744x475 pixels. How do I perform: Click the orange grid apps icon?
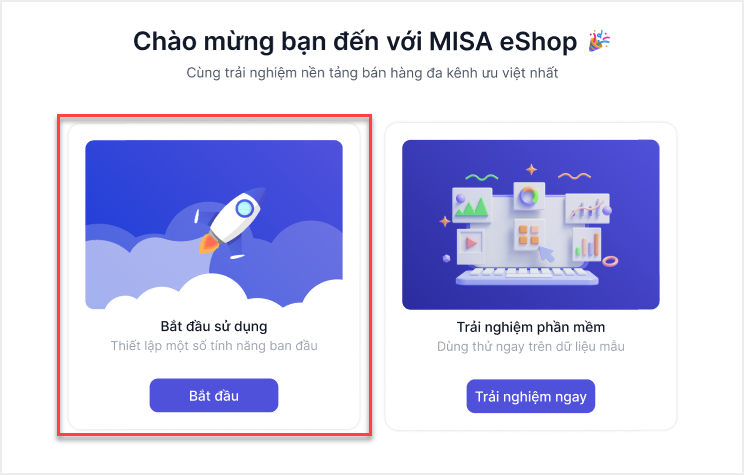(529, 235)
